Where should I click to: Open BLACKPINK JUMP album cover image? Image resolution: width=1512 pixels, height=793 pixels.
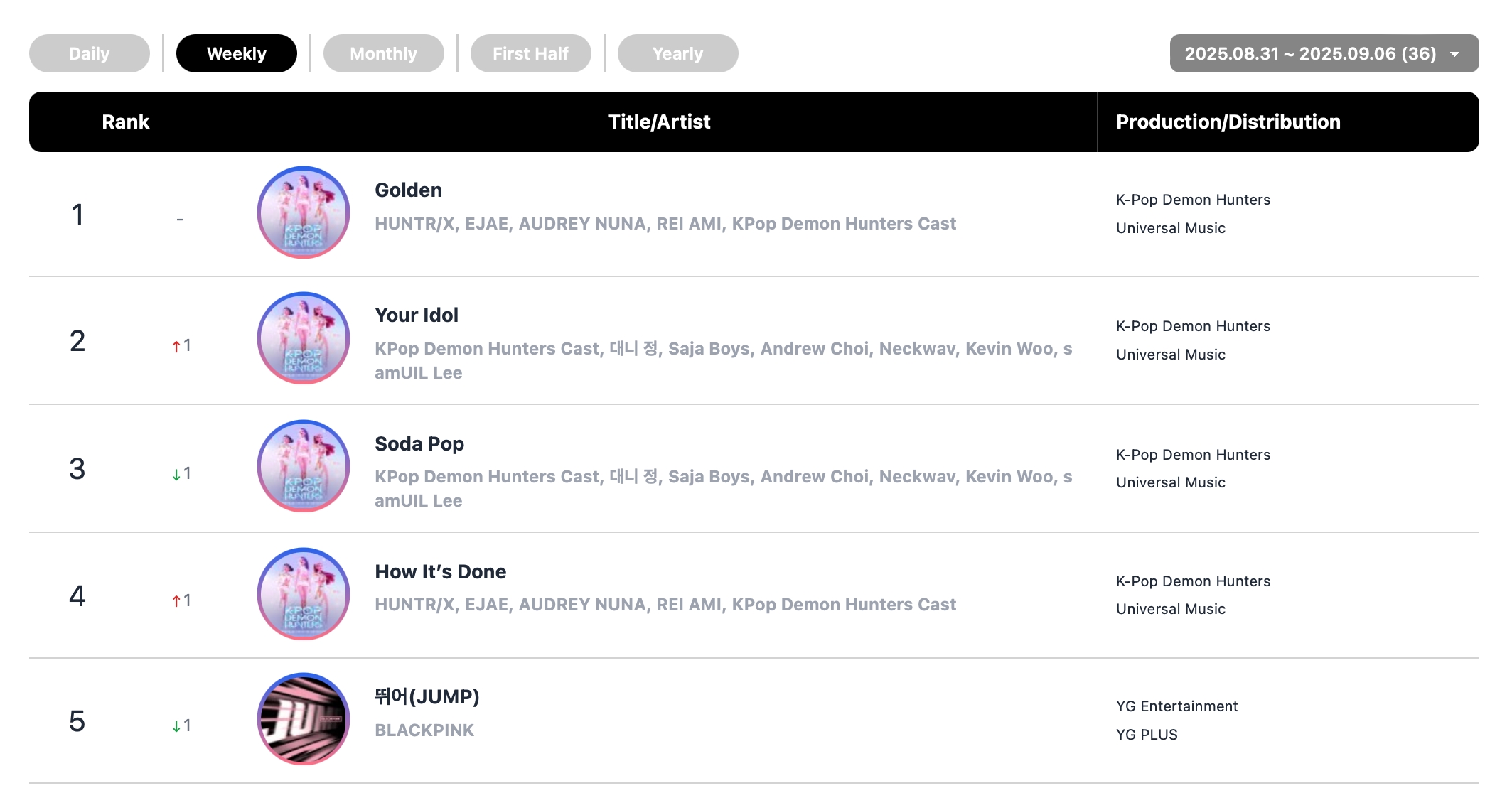point(304,719)
